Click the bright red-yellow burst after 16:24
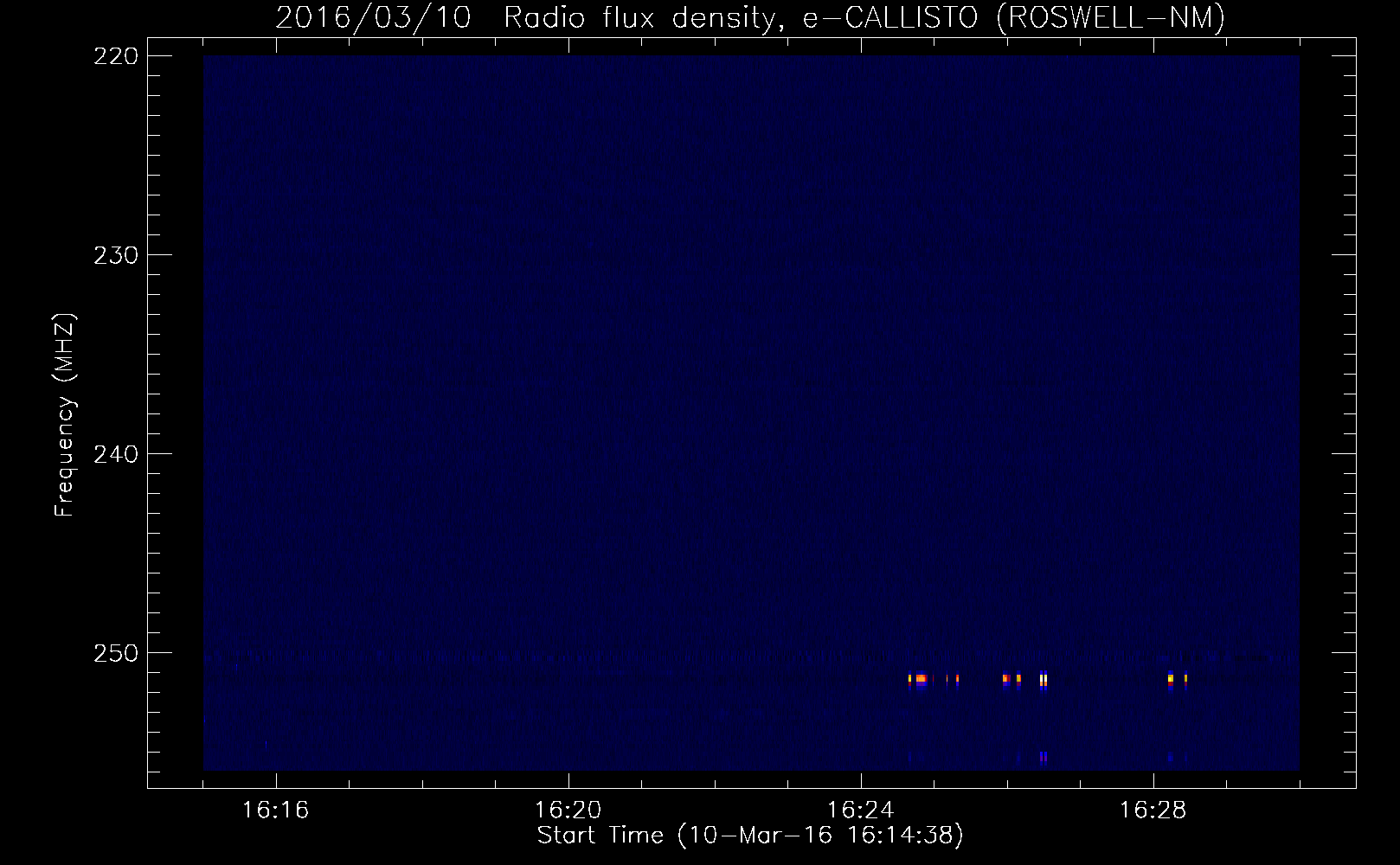 pyautogui.click(x=920, y=681)
